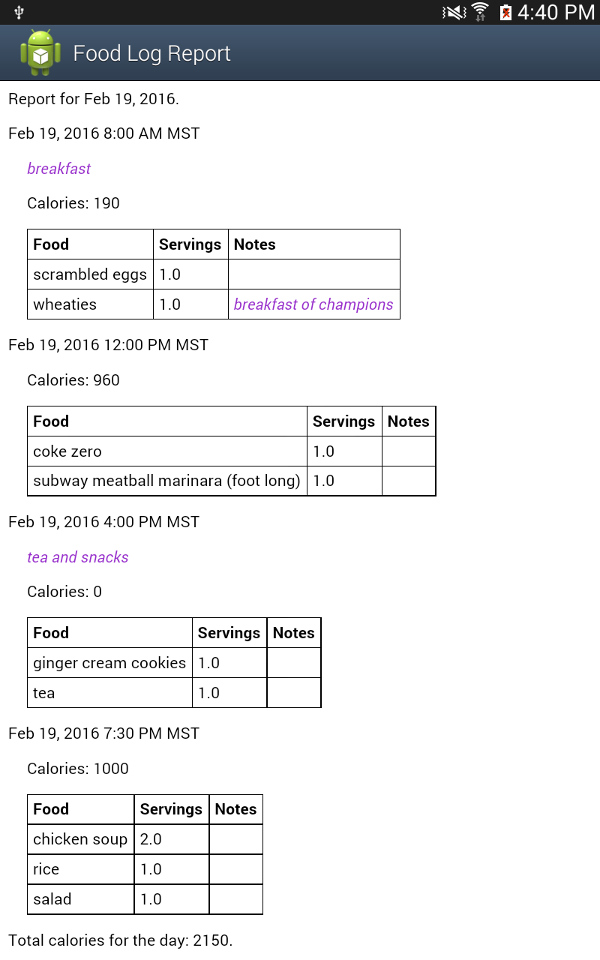Tap the battery status icon
This screenshot has width=600, height=960.
506,12
